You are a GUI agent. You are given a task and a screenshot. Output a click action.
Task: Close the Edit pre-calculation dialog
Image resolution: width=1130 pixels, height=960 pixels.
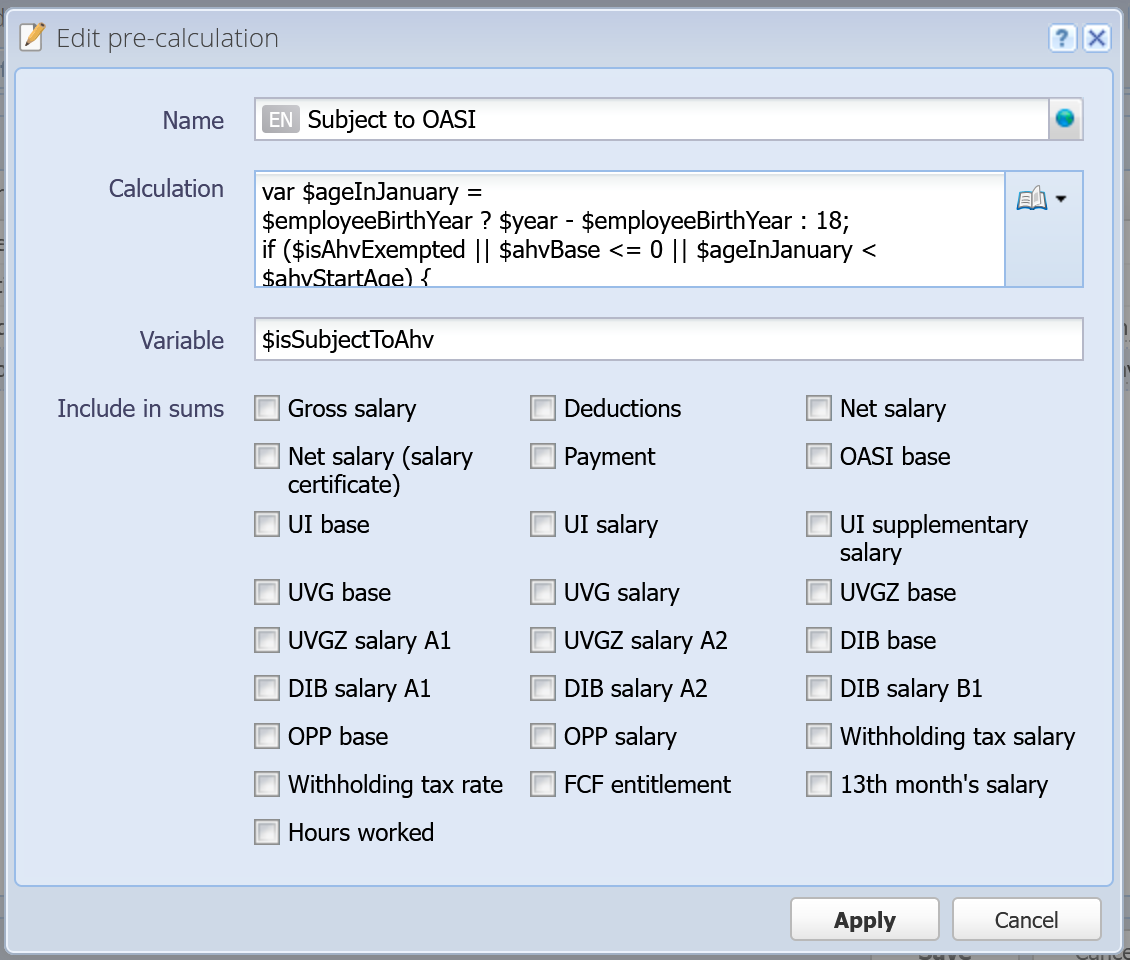pos(1097,37)
